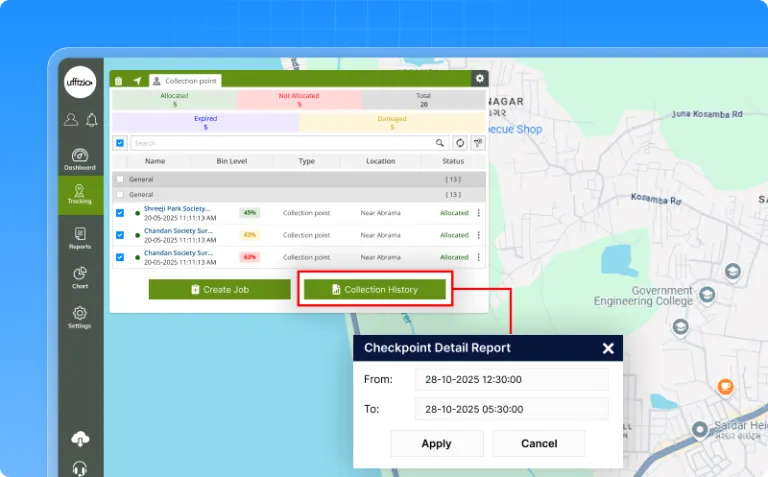The height and width of the screenshot is (477, 768).
Task: Open the user profile icon
Action: point(70,120)
